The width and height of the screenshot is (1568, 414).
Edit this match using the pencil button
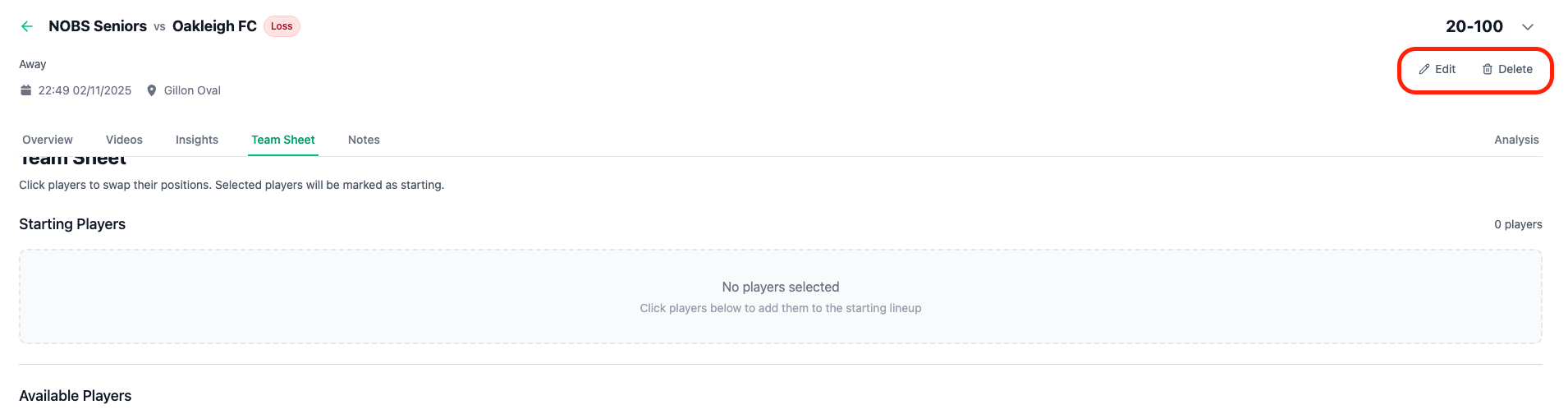(x=1437, y=70)
